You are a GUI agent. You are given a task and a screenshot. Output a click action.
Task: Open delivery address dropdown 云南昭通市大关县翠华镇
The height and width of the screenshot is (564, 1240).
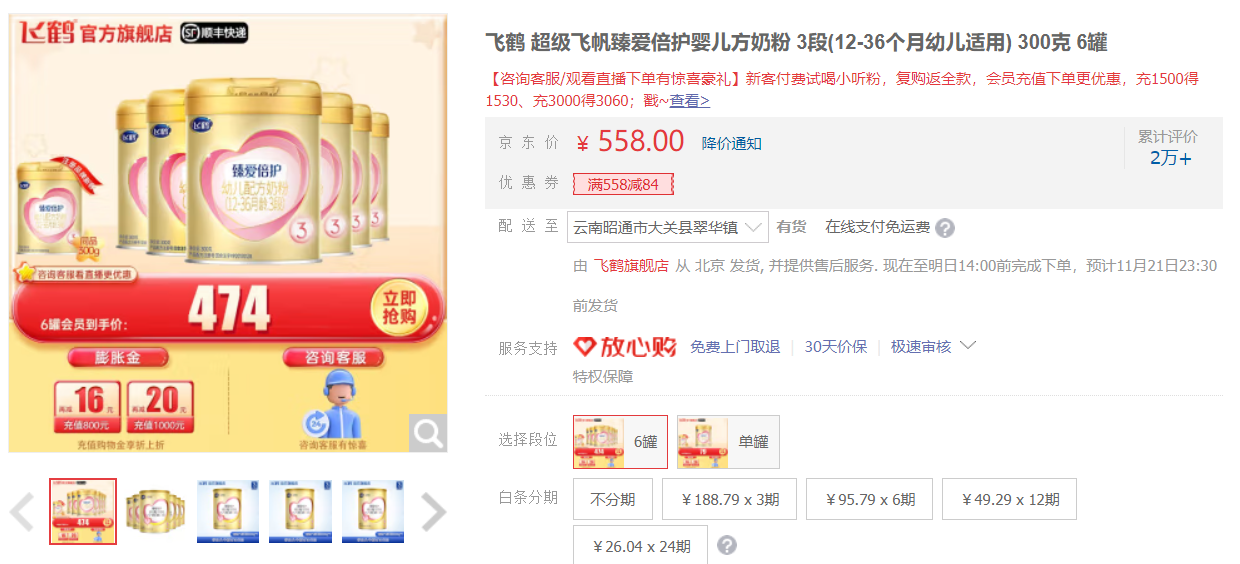click(668, 228)
